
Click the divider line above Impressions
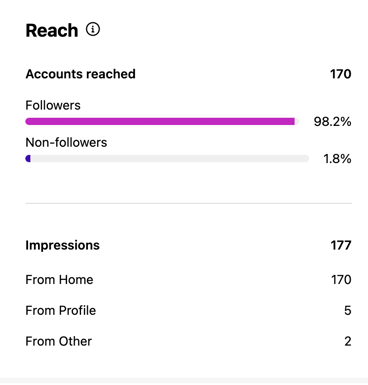pos(188,203)
